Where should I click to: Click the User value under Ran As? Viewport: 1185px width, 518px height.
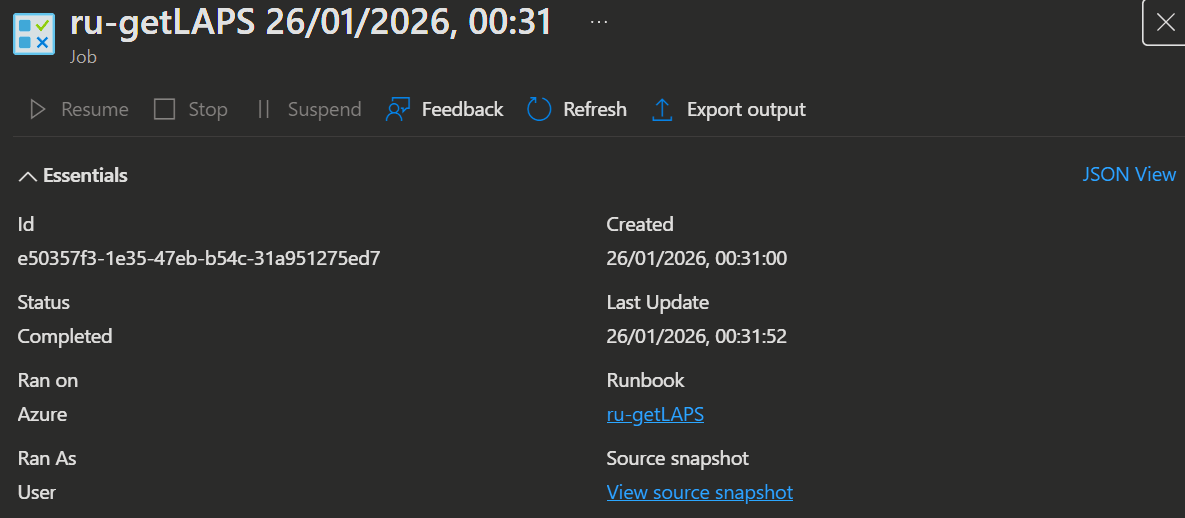coord(37,492)
